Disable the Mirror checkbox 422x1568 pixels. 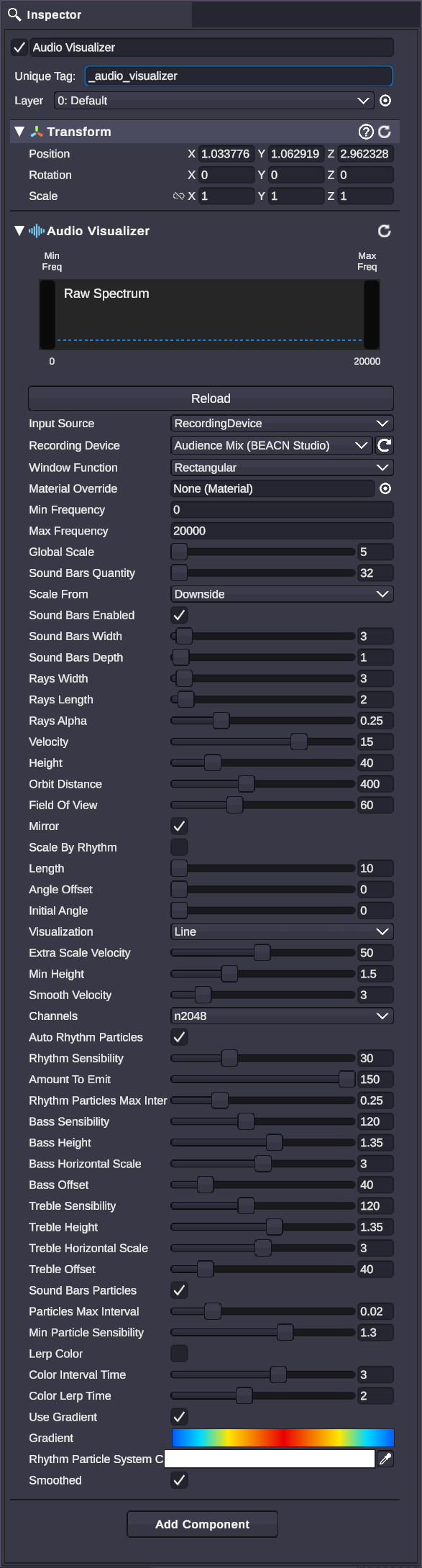point(178,826)
